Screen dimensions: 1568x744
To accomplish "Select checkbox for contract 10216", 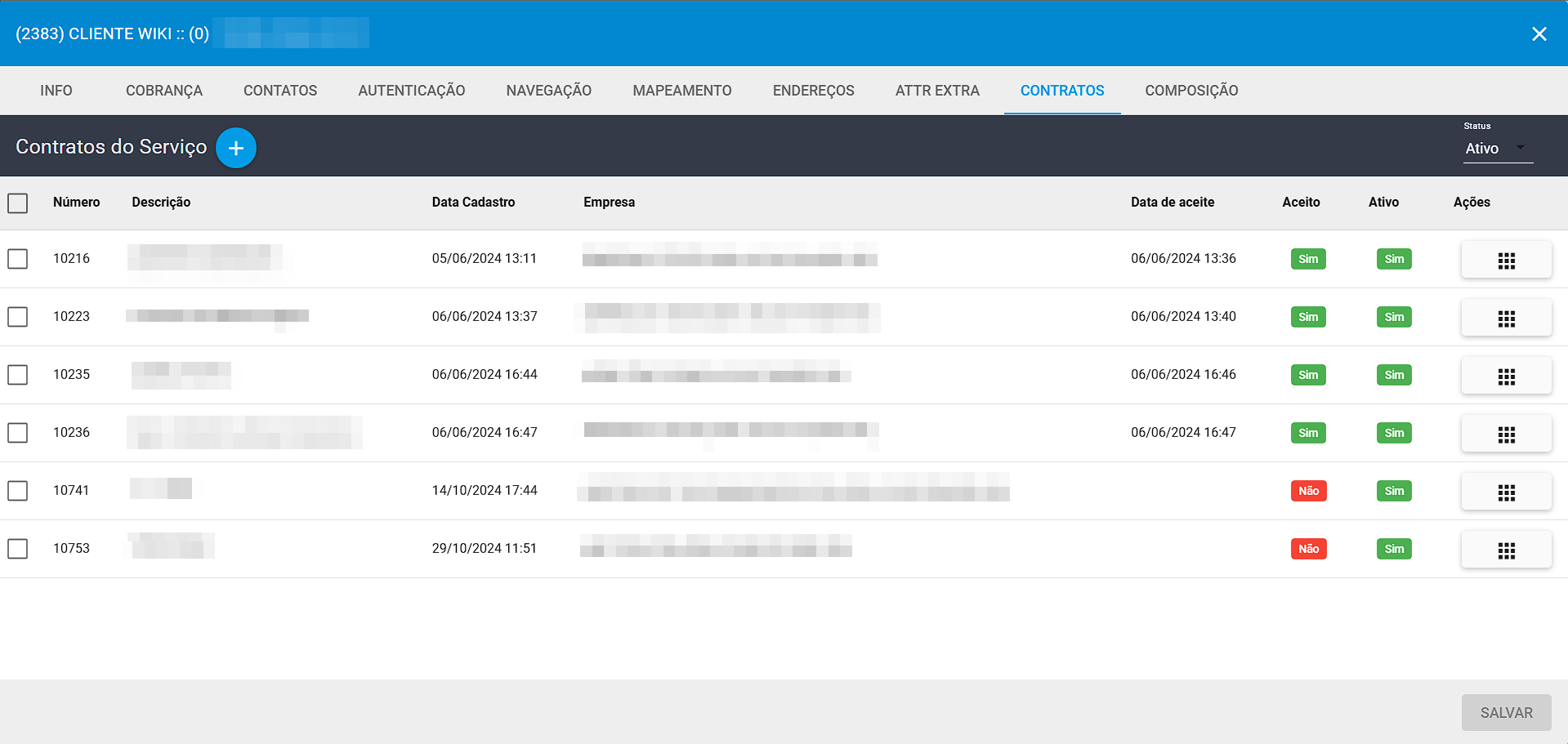I will coord(18,259).
